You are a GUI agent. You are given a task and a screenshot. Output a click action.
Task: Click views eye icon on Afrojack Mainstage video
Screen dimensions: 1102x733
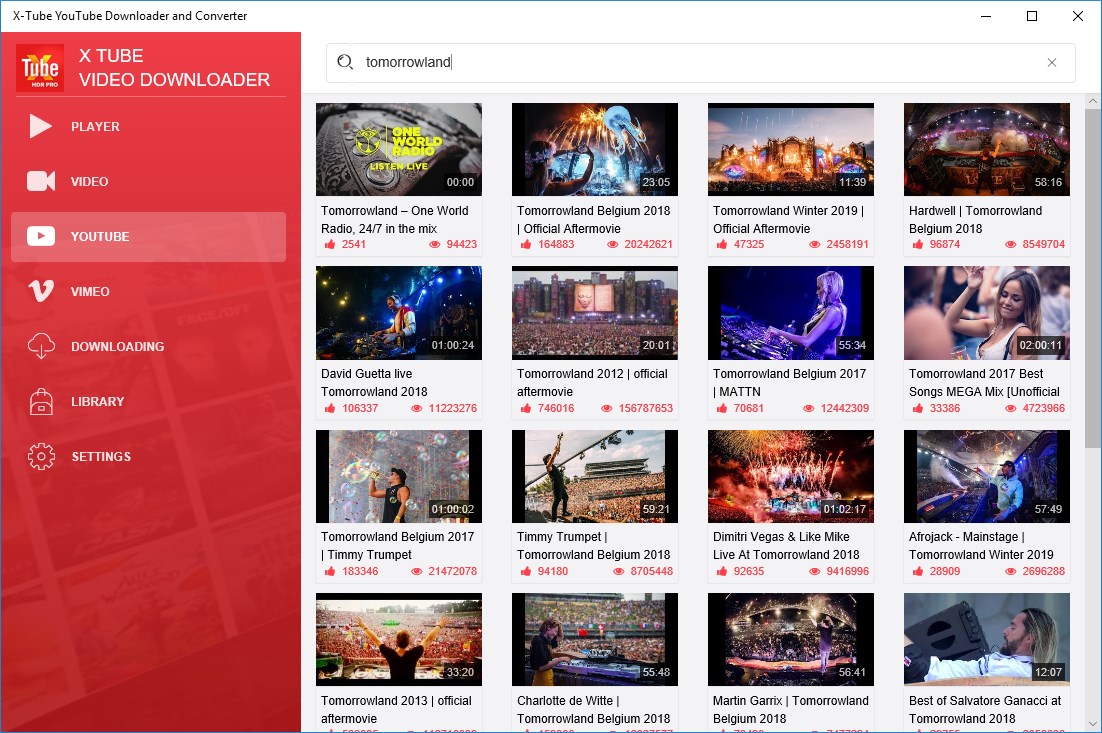(1010, 571)
